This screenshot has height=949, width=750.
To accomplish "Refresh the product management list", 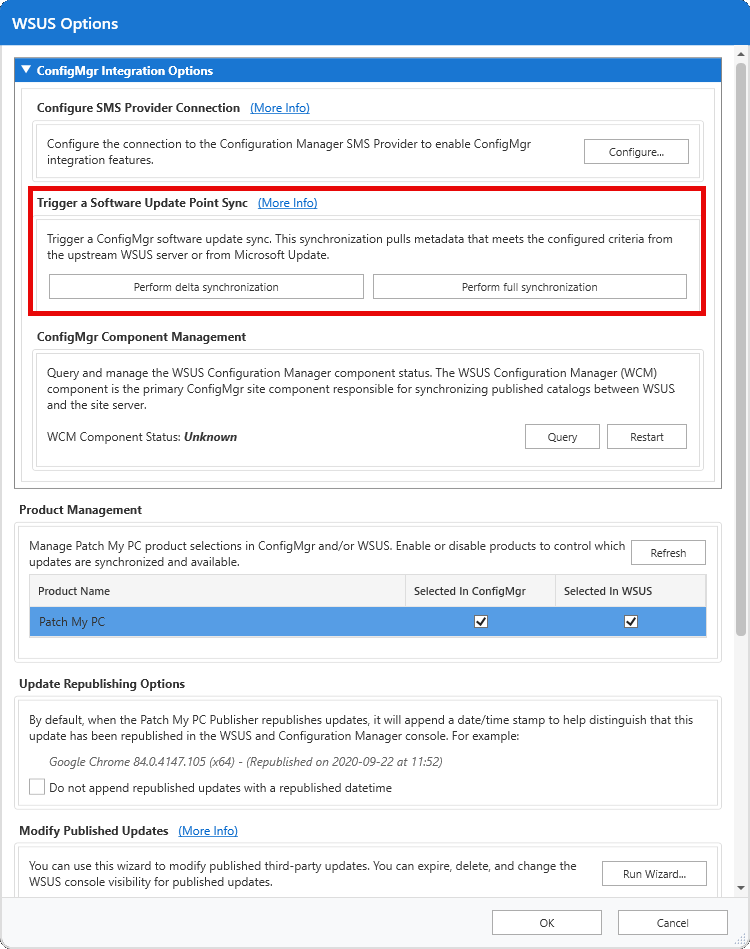I will pyautogui.click(x=667, y=553).
